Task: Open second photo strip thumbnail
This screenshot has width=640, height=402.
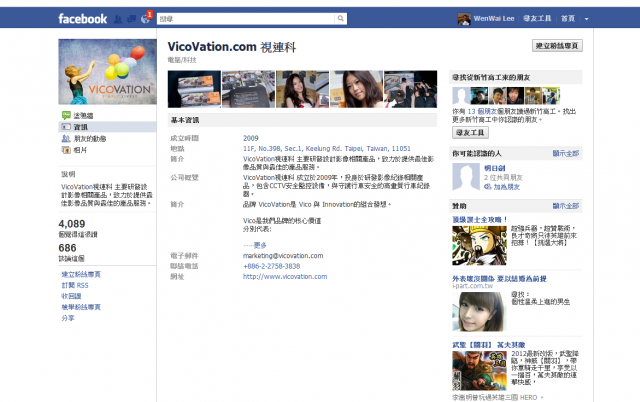Action: (248, 89)
